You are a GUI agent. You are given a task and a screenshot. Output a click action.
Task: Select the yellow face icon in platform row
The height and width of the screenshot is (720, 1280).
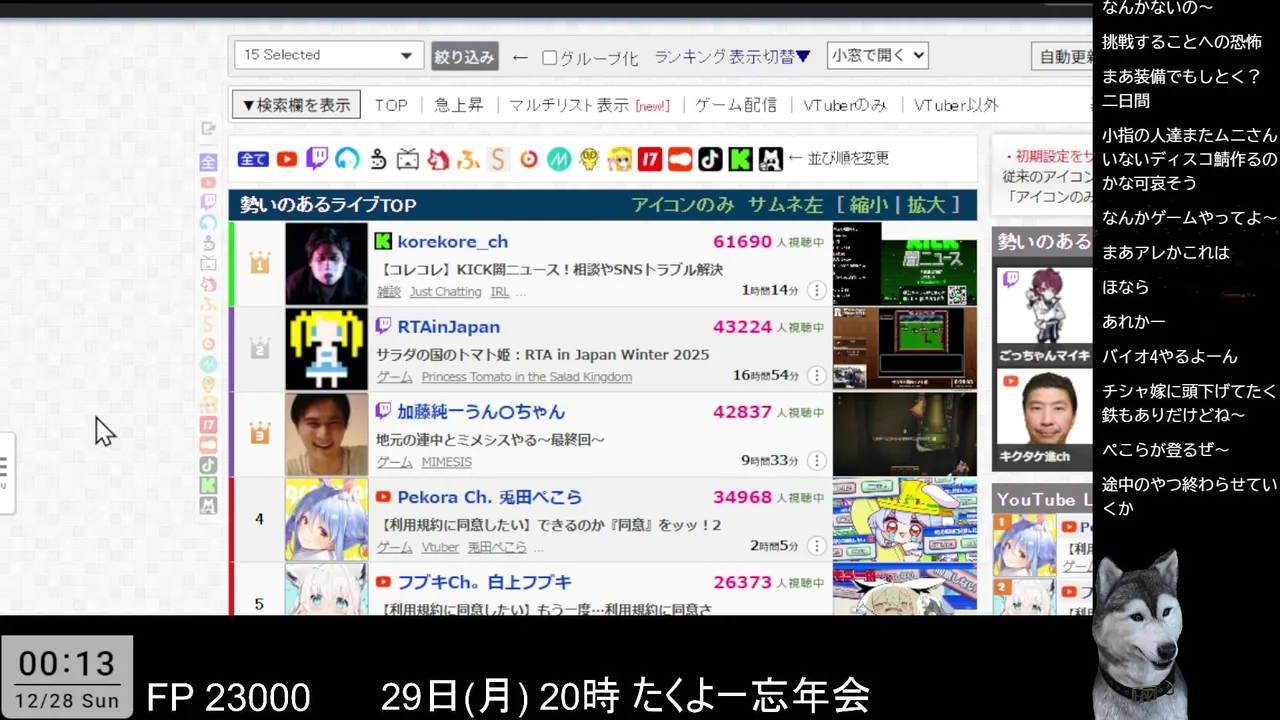(589, 159)
